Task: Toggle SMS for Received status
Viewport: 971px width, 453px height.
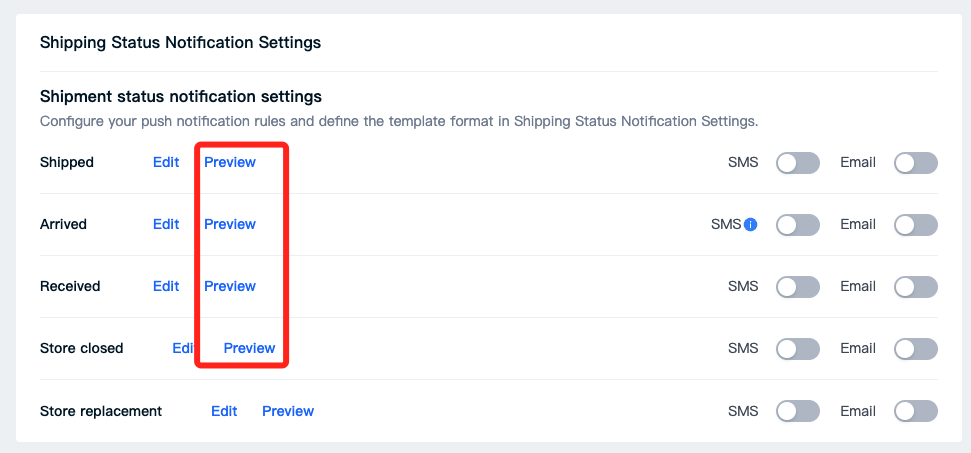Action: [x=798, y=287]
